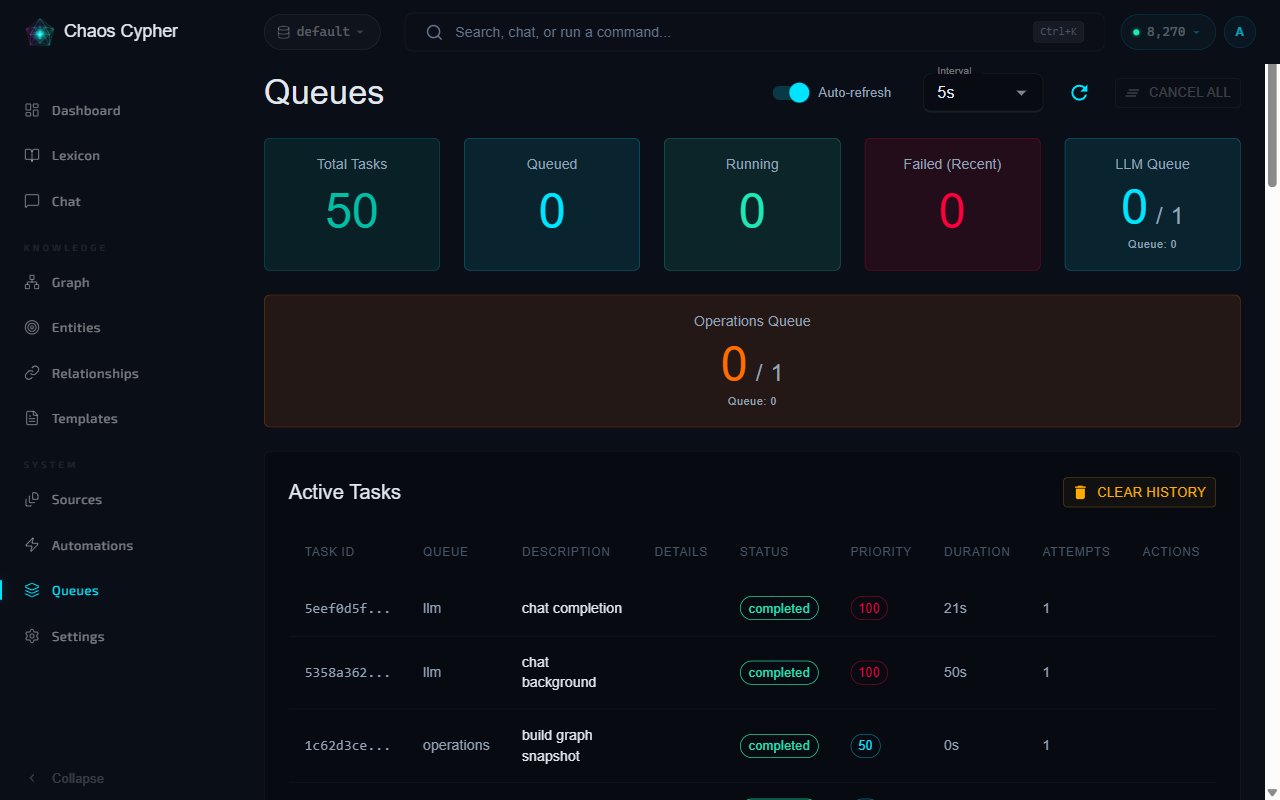Click the CANCEL ALL button
The width and height of the screenshot is (1280, 800).
1178,93
